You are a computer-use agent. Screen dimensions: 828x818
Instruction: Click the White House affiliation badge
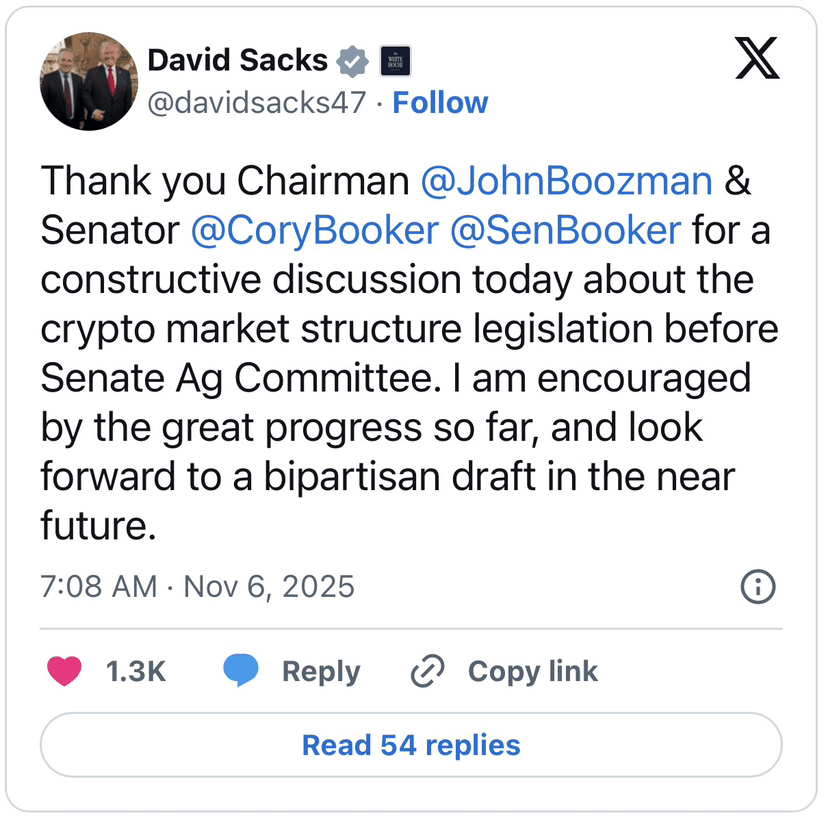(x=395, y=61)
